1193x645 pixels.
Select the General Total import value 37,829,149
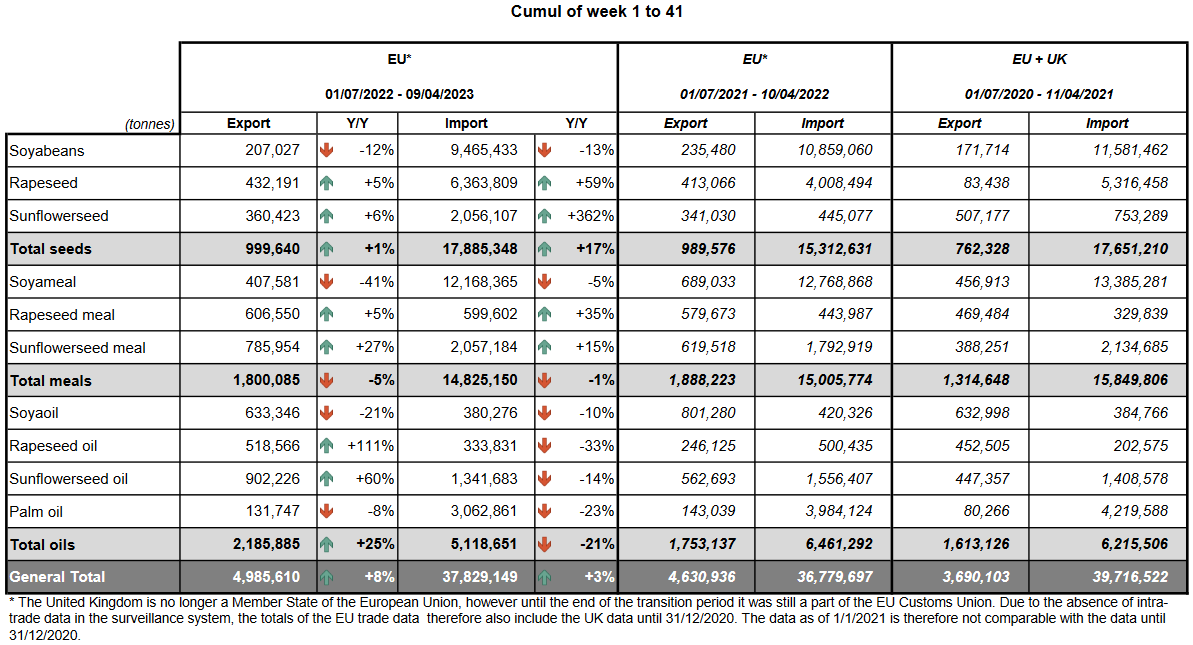coord(478,577)
